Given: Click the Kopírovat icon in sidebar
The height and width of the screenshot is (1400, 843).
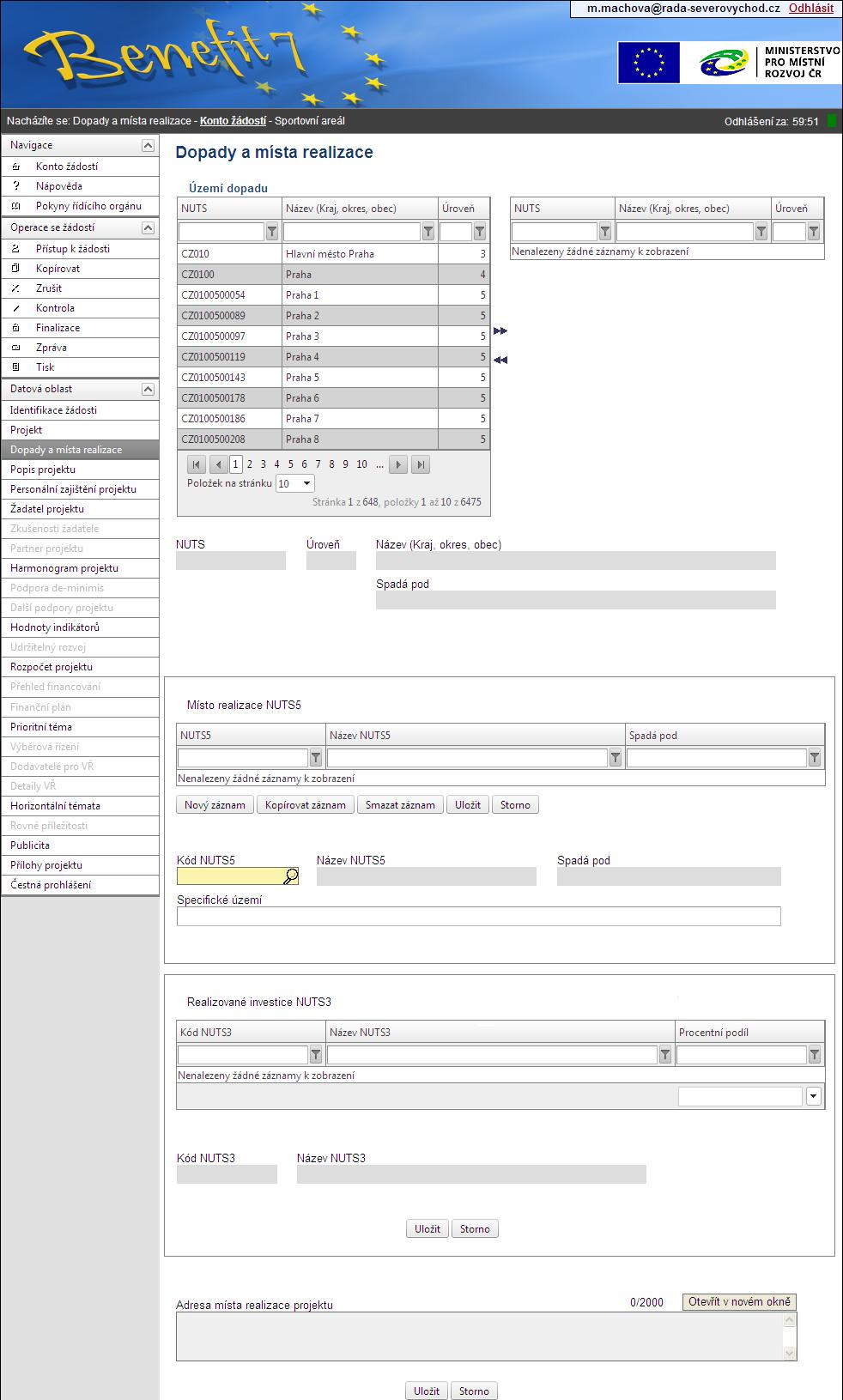Looking at the screenshot, I should [x=15, y=269].
